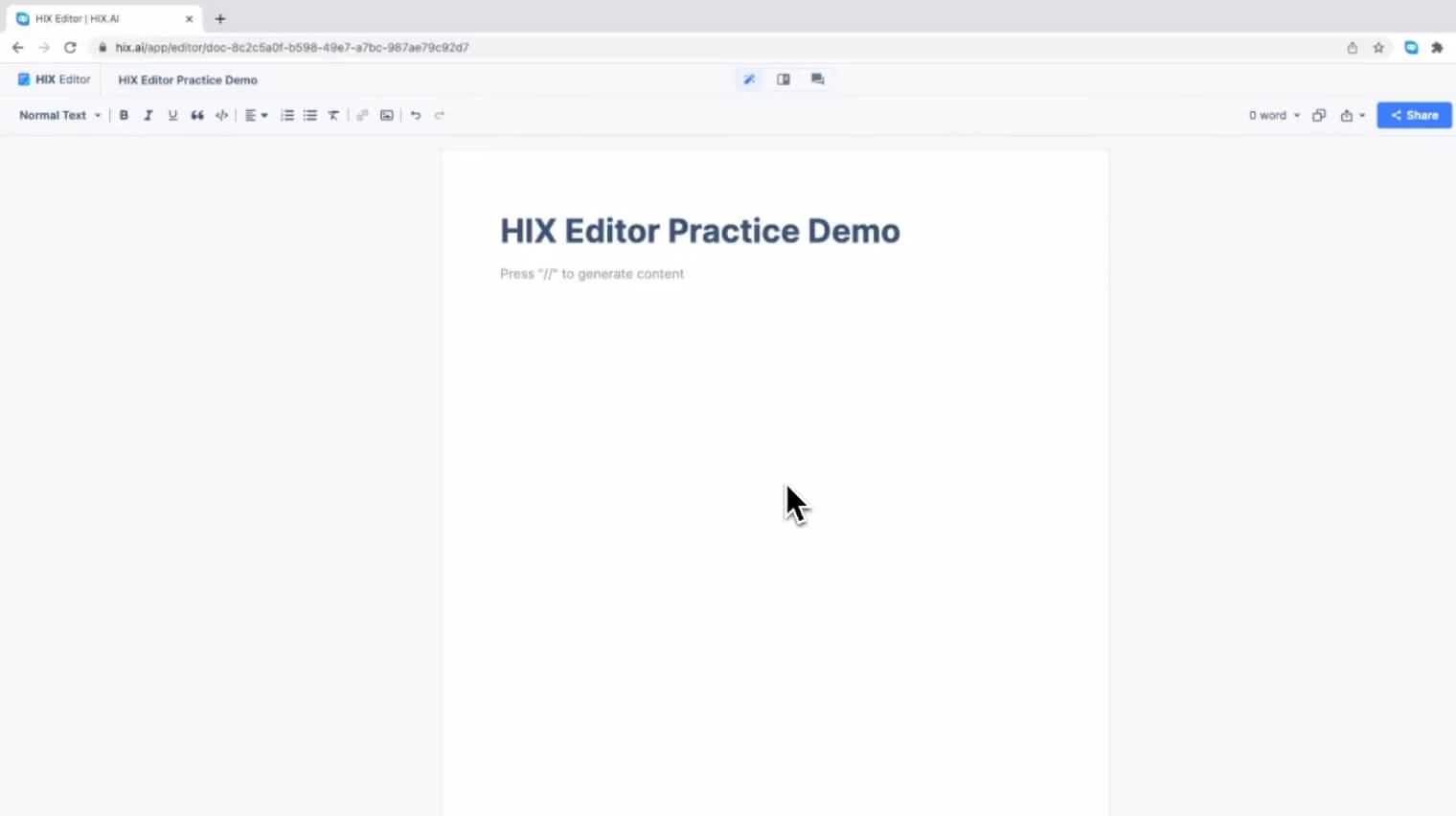Viewport: 1456px width, 816px height.
Task: Insert an image into the document
Action: [x=387, y=115]
